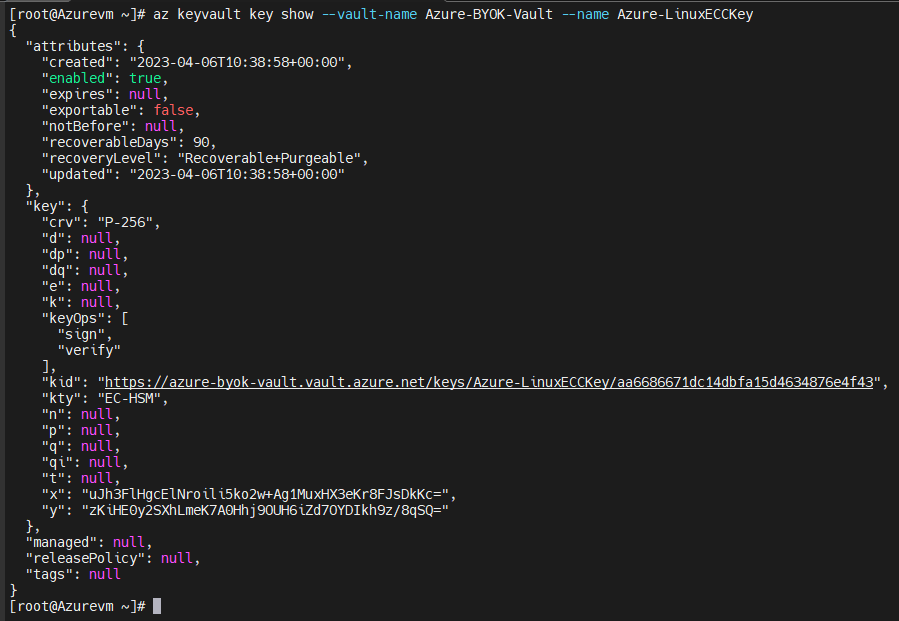The width and height of the screenshot is (899, 621).
Task: Click the "verify" key operation
Action: [x=89, y=350]
